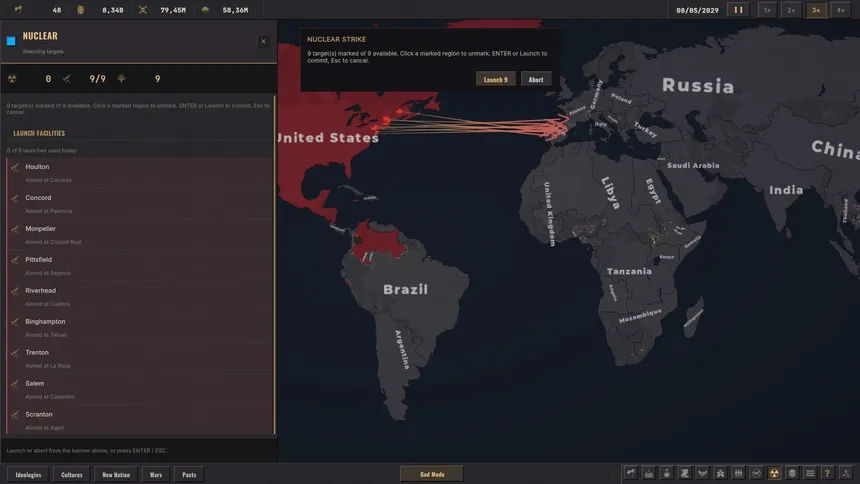Screen dimensions: 860x484
Task: Click the launch facilities list scrollbar
Action: coord(275,266)
